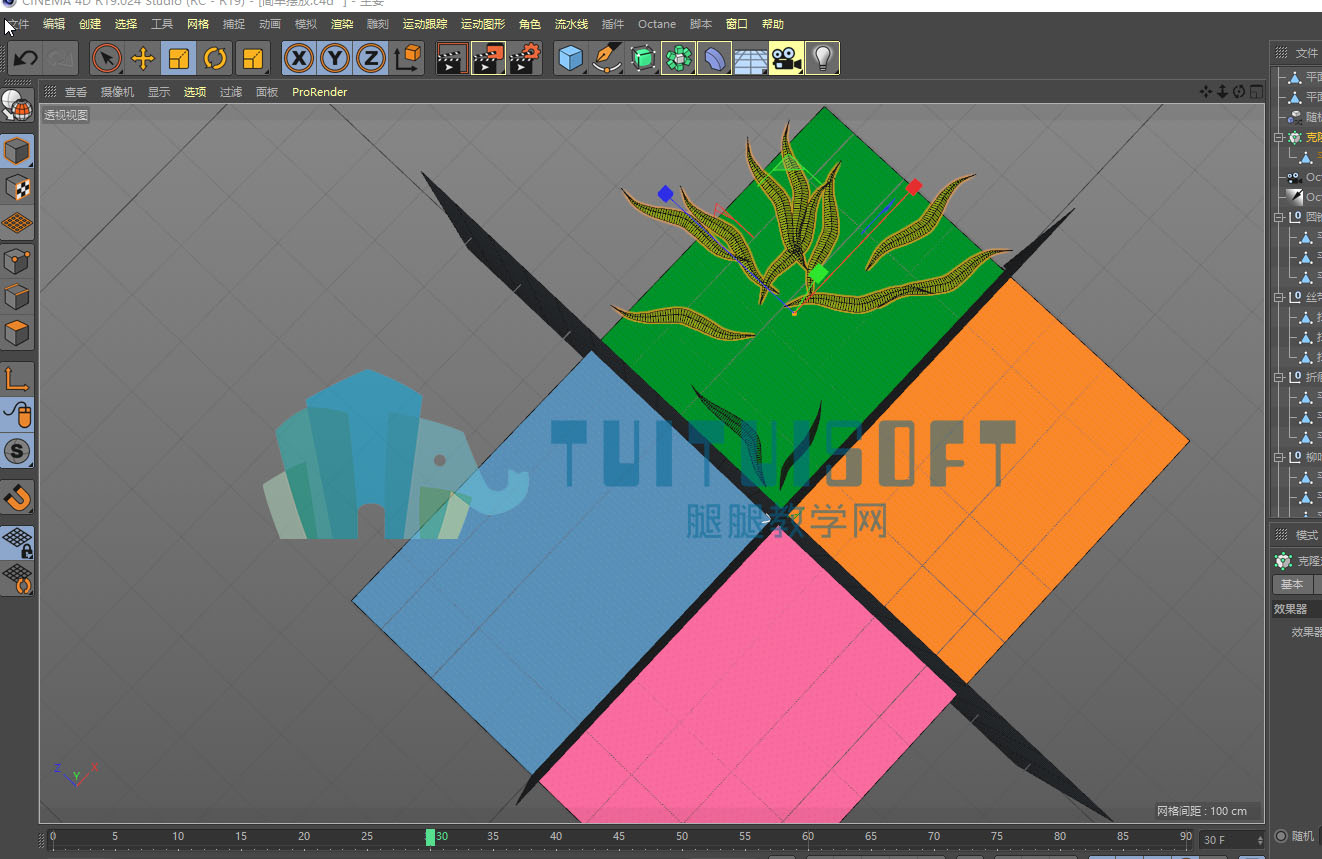Add a camera object
Viewport: 1322px width, 859px height.
click(x=786, y=59)
